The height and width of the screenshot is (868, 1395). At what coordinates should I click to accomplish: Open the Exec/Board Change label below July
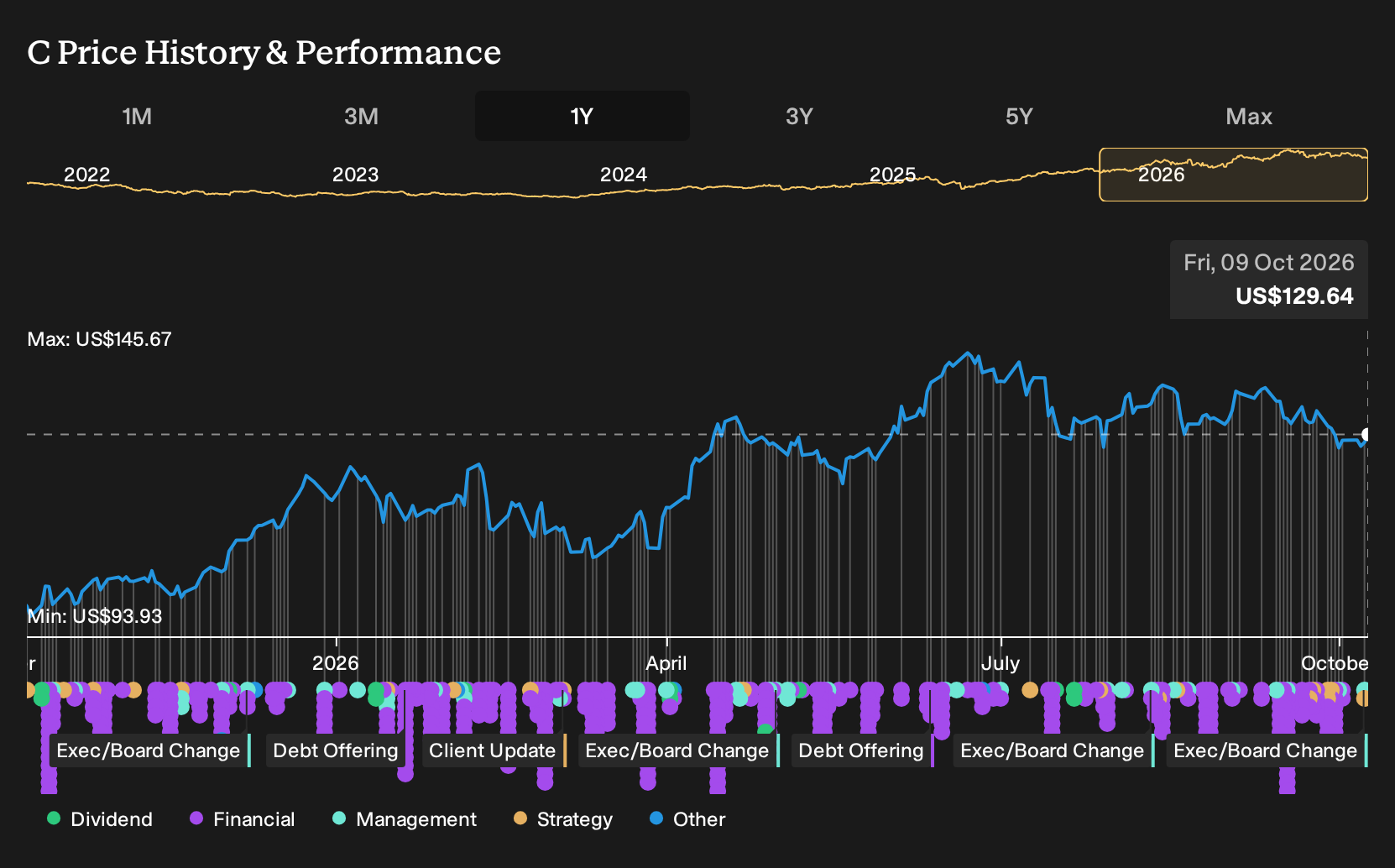tap(1053, 750)
